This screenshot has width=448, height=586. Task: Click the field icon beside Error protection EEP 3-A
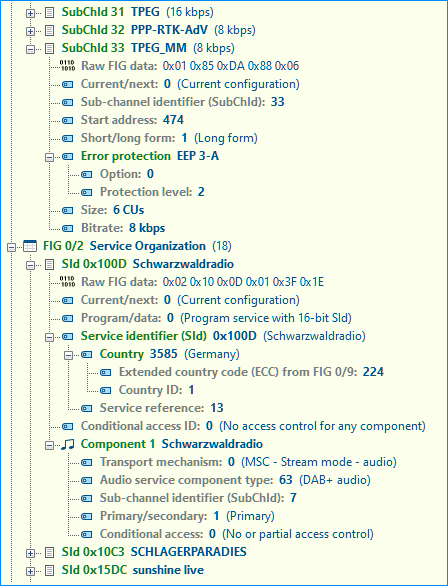(x=68, y=157)
